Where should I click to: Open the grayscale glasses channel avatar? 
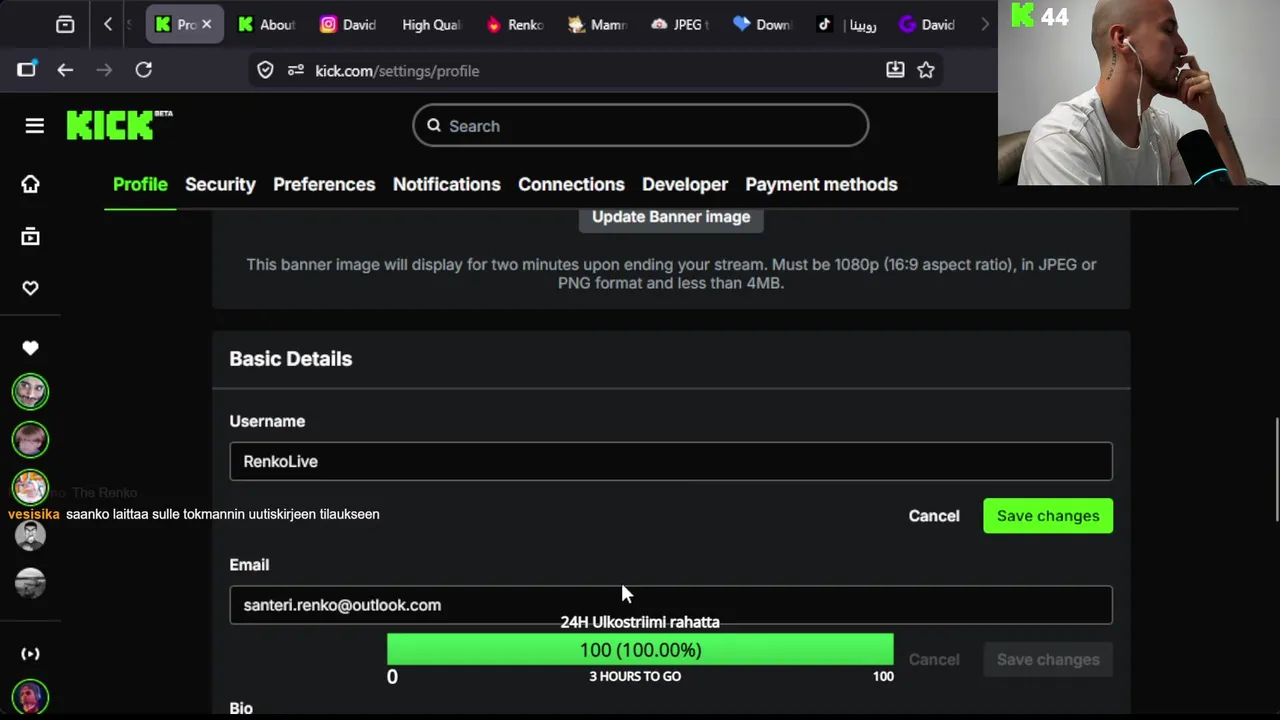(30, 535)
